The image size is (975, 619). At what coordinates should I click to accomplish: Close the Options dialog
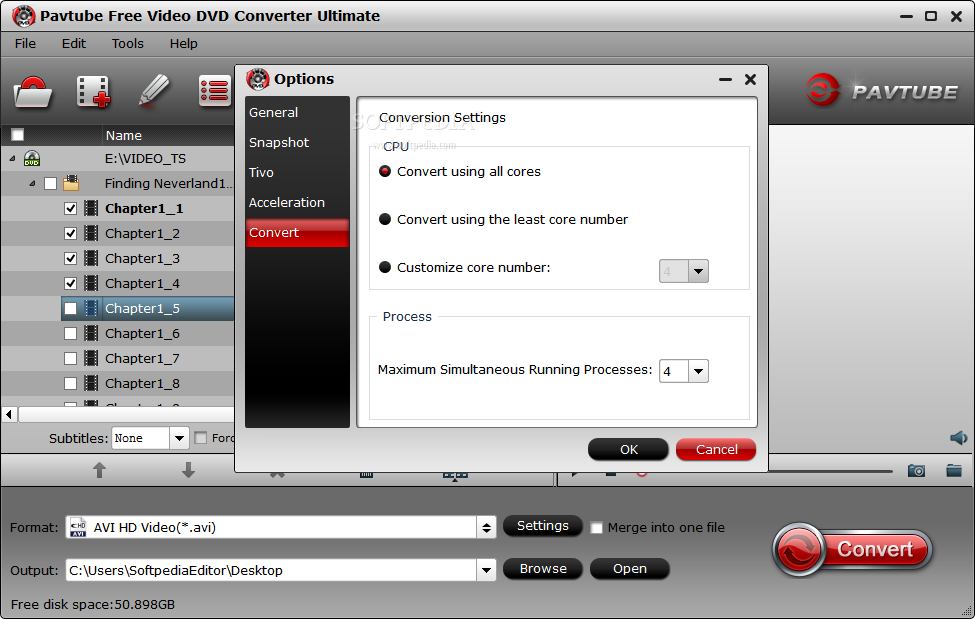751,80
